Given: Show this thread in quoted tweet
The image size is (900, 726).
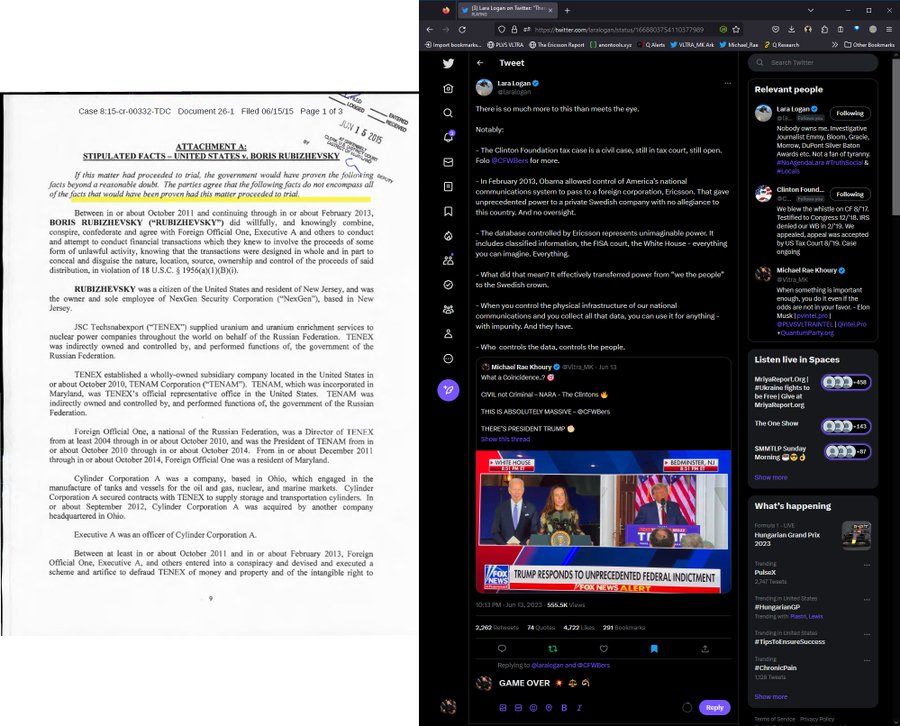Looking at the screenshot, I should click(505, 439).
